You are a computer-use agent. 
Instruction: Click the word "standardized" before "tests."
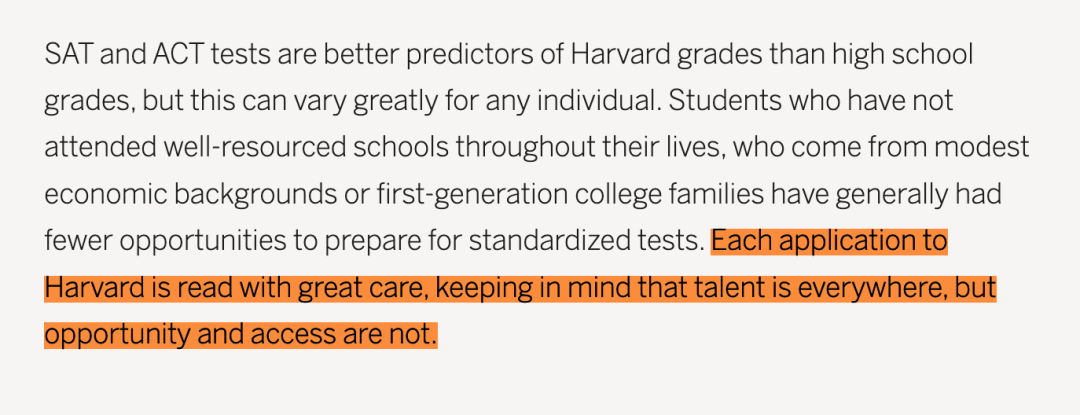pyautogui.click(x=541, y=242)
